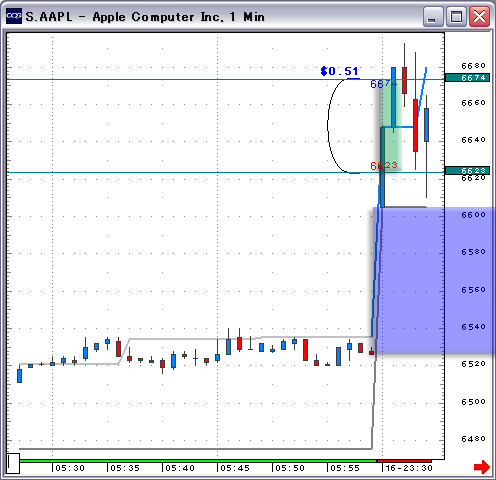Click the 6640 price scale label
Viewport: 496px width, 480px height.
click(473, 140)
